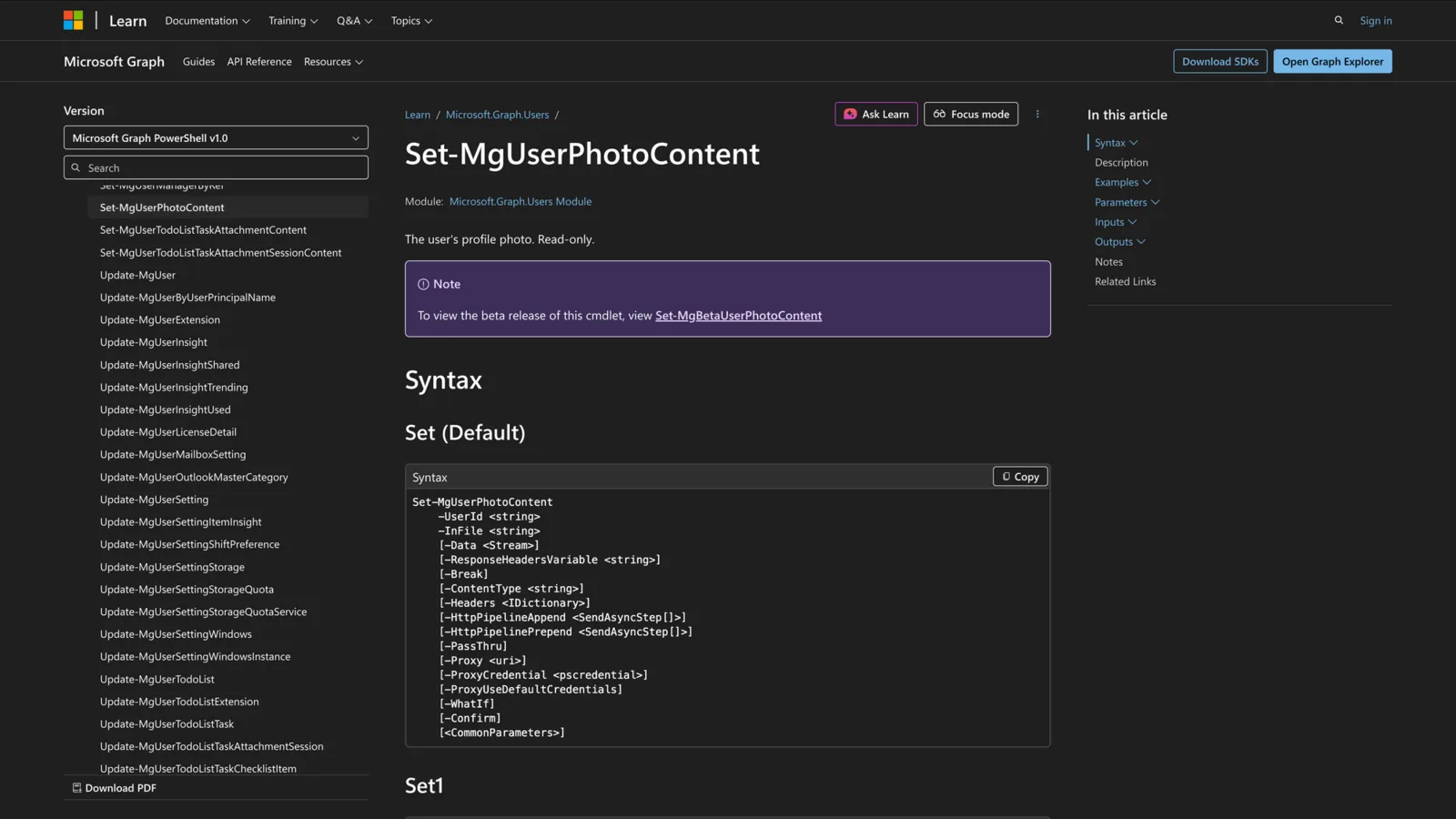The width and height of the screenshot is (1456, 819).
Task: Open the Documentation dropdown menu
Action: pyautogui.click(x=207, y=20)
